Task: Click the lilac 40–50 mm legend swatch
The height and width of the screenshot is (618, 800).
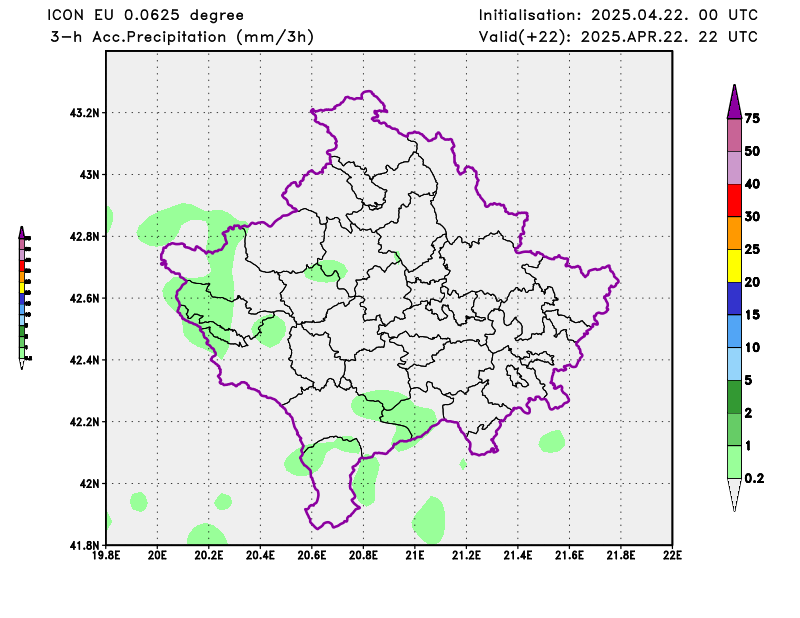Action: click(x=734, y=168)
